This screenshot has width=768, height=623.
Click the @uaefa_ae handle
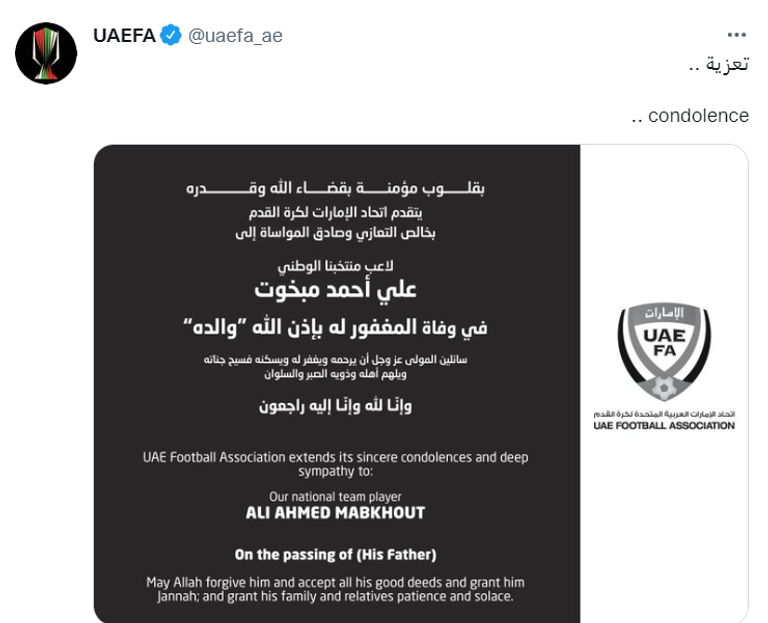pyautogui.click(x=235, y=36)
